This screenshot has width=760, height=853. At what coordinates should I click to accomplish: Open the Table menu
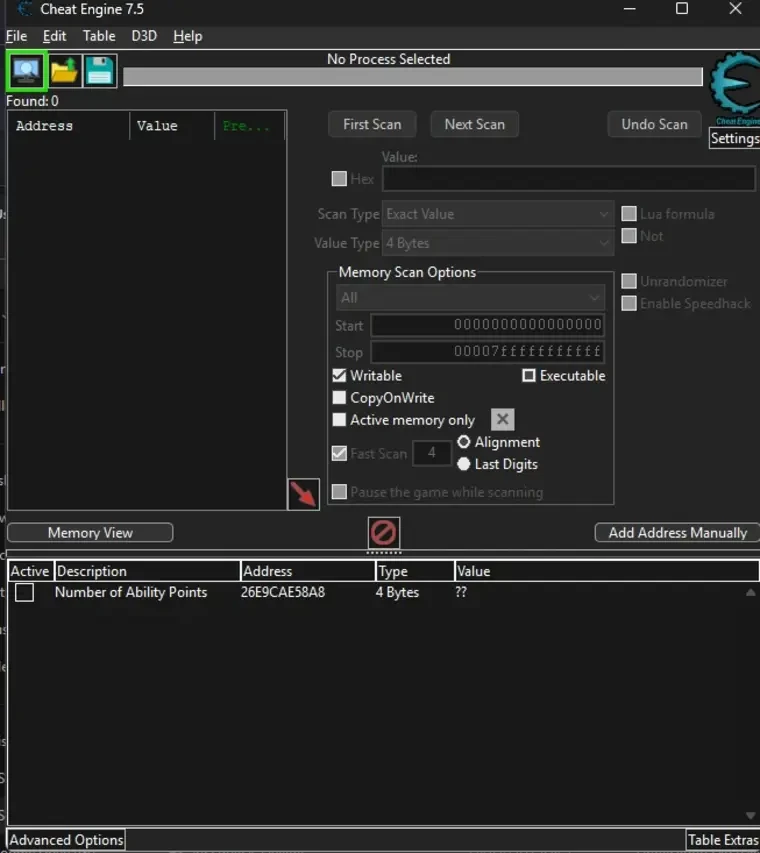click(x=99, y=36)
